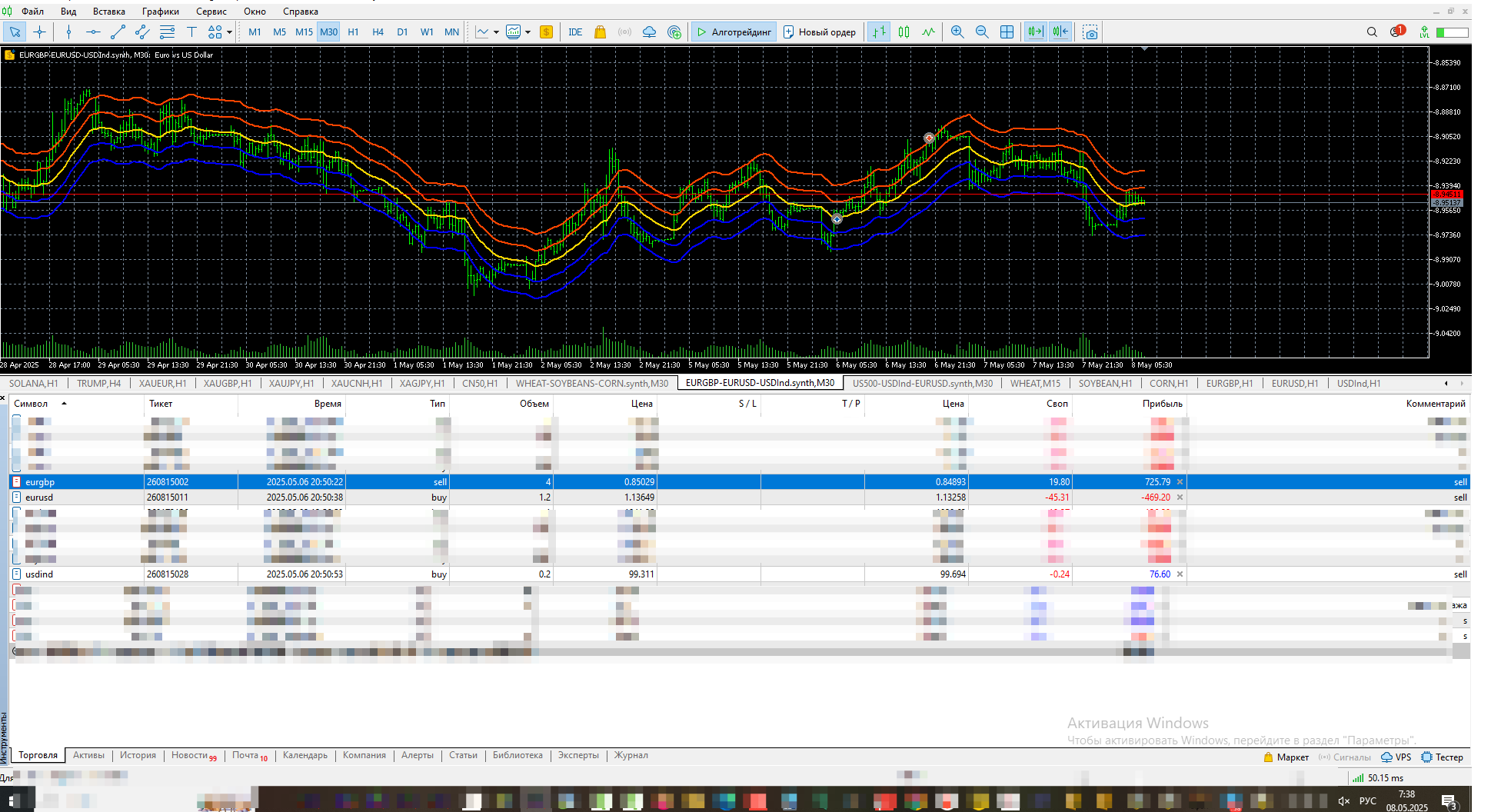
Task: Open the IDE MetaEditor
Action: tap(575, 32)
